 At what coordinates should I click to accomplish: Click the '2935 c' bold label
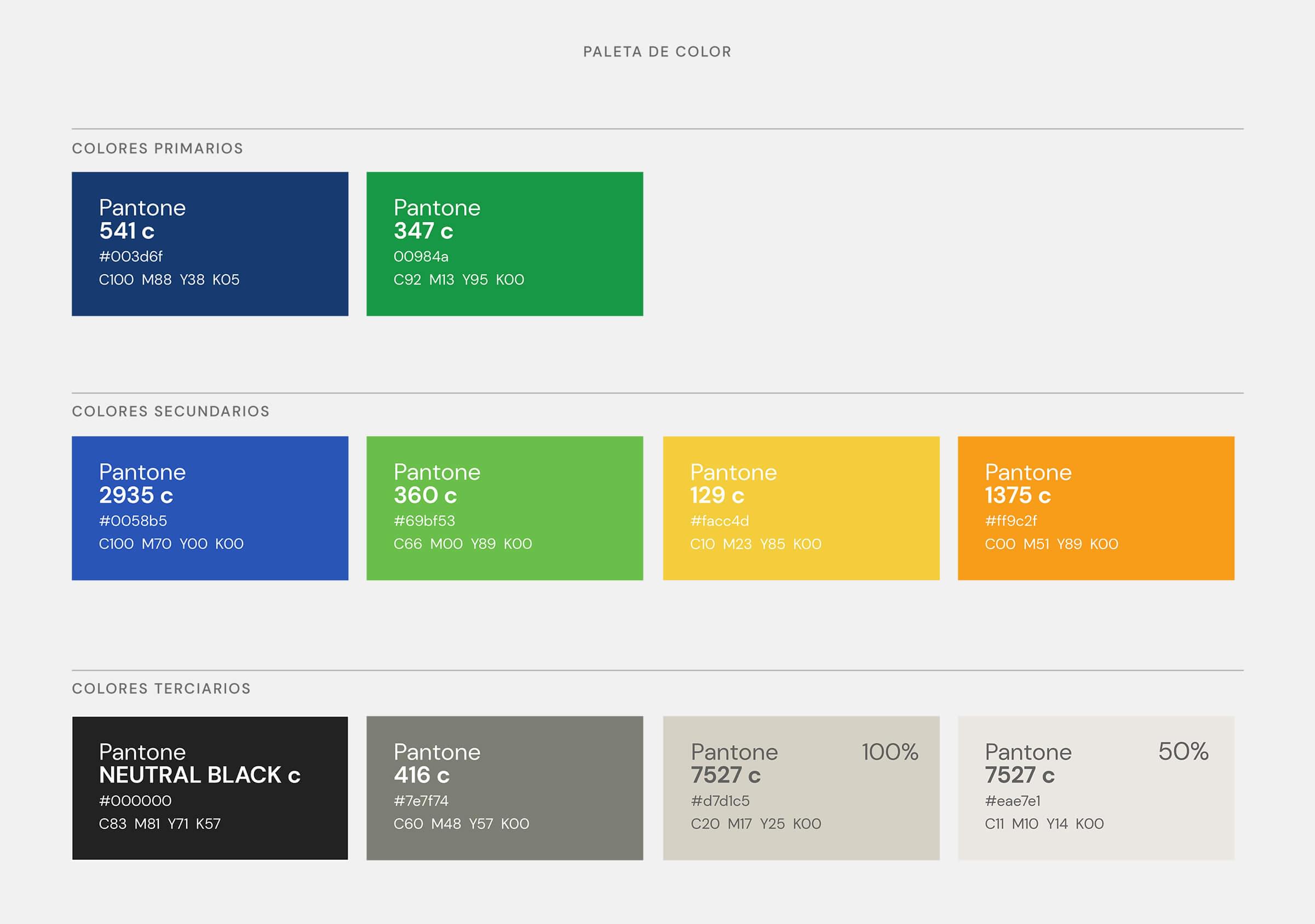[136, 495]
